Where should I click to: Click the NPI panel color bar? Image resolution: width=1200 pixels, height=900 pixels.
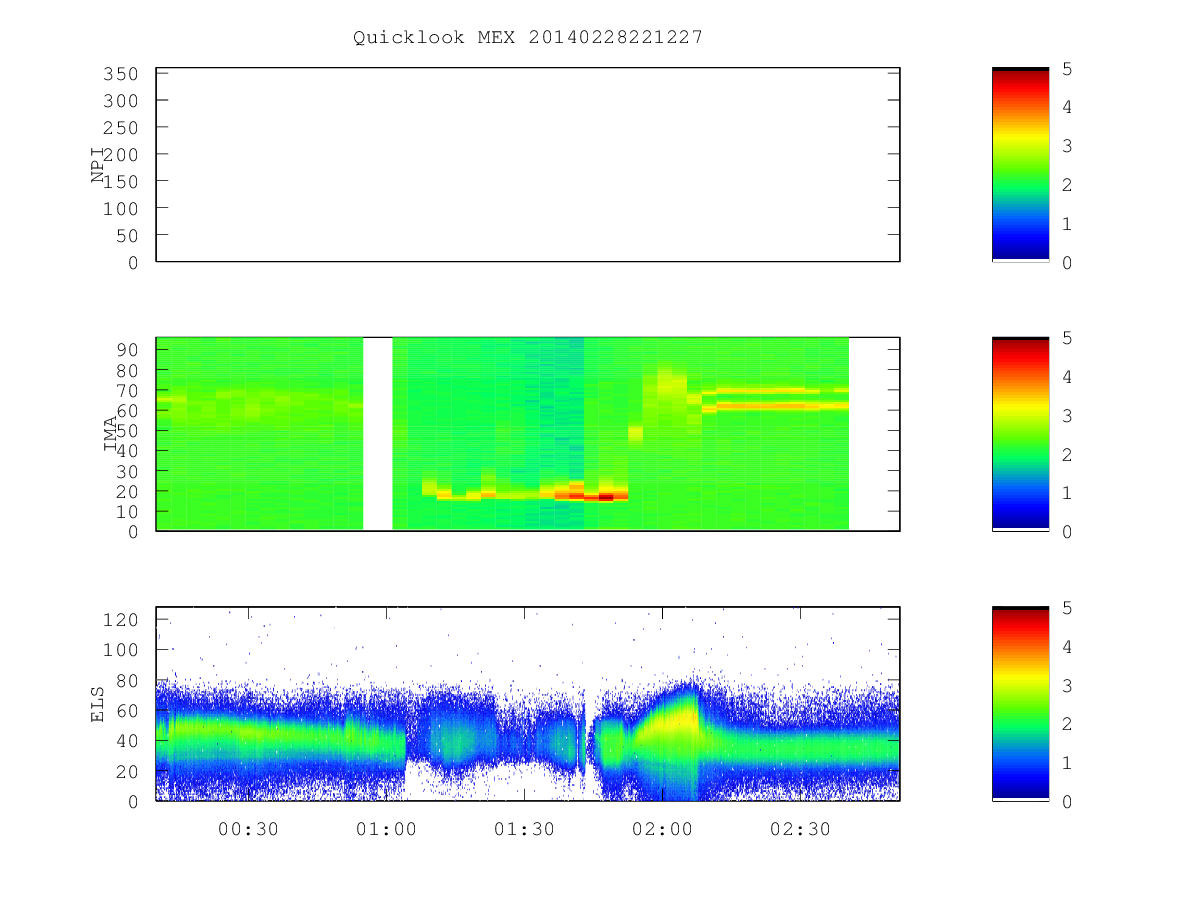click(x=1020, y=164)
